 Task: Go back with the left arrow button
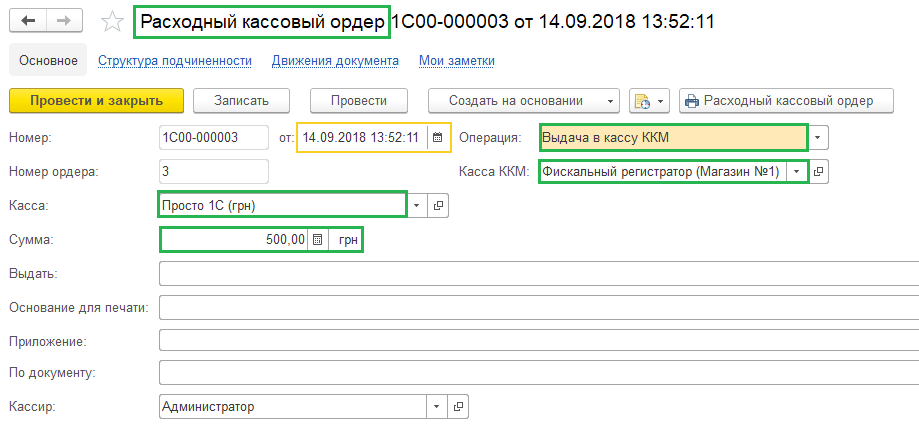click(x=28, y=21)
